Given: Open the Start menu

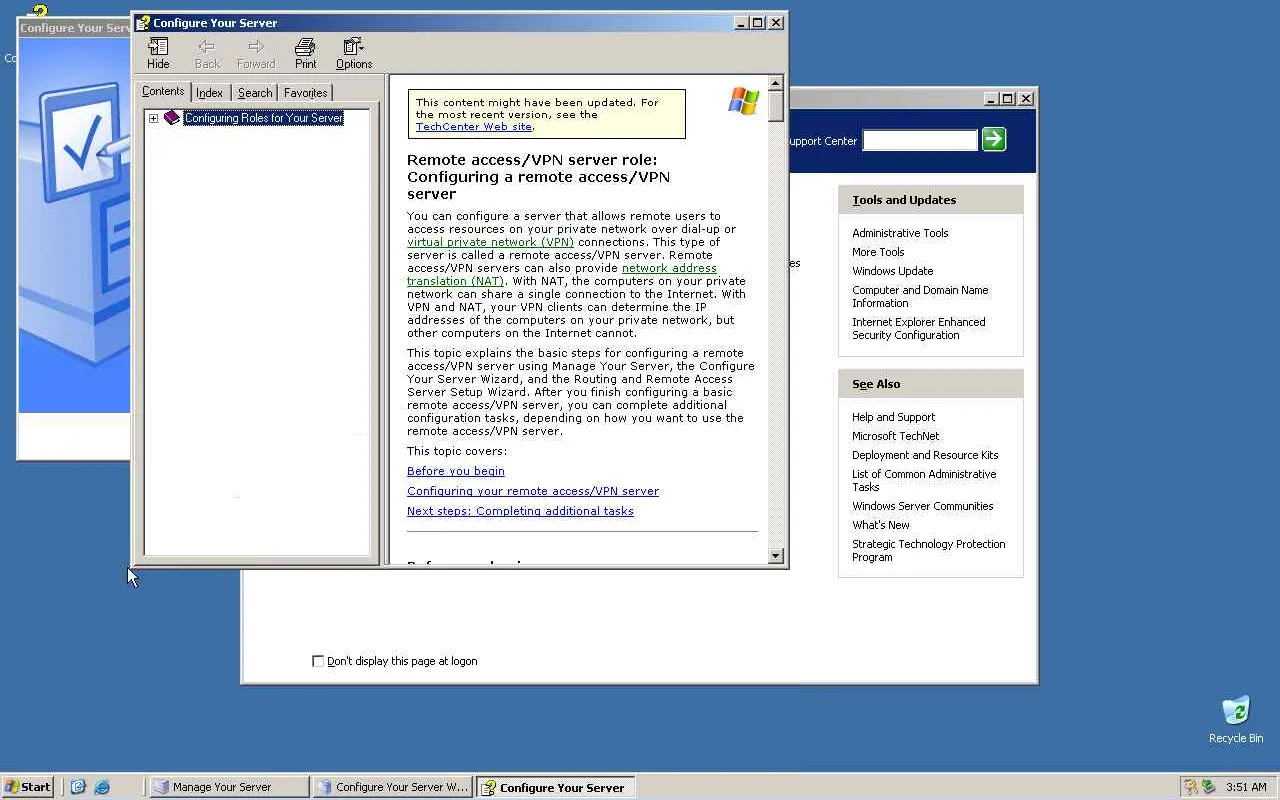Looking at the screenshot, I should (x=27, y=787).
